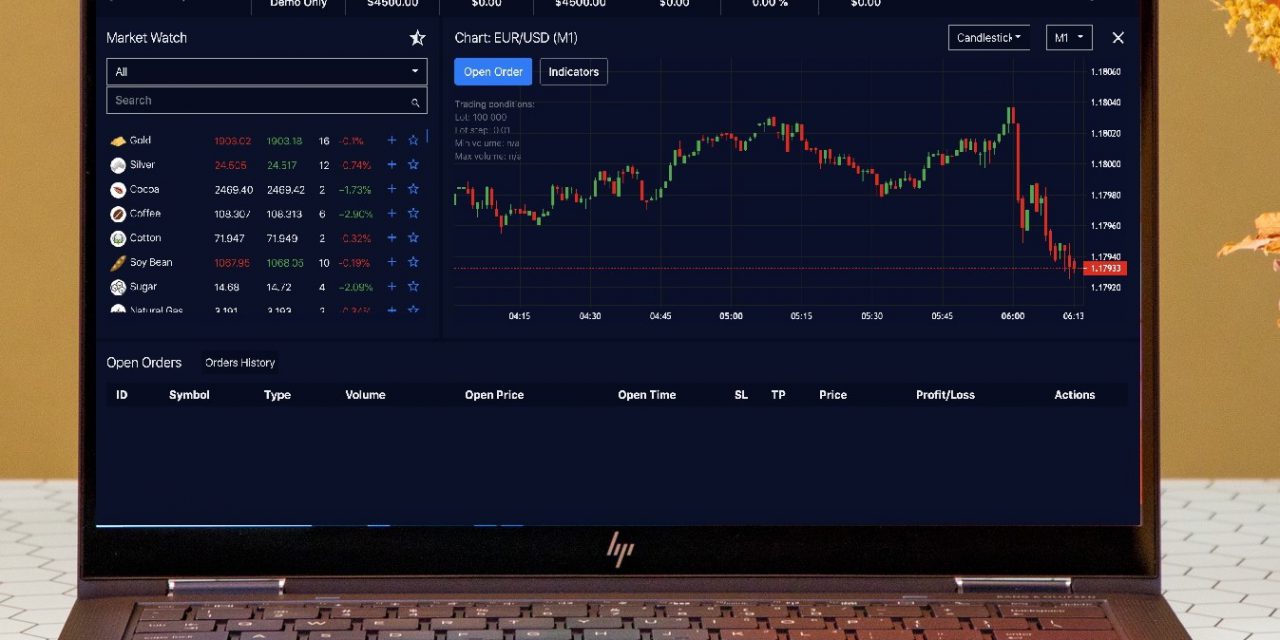Favorite Sugar with its star toggle
The image size is (1280, 640).
[x=413, y=287]
